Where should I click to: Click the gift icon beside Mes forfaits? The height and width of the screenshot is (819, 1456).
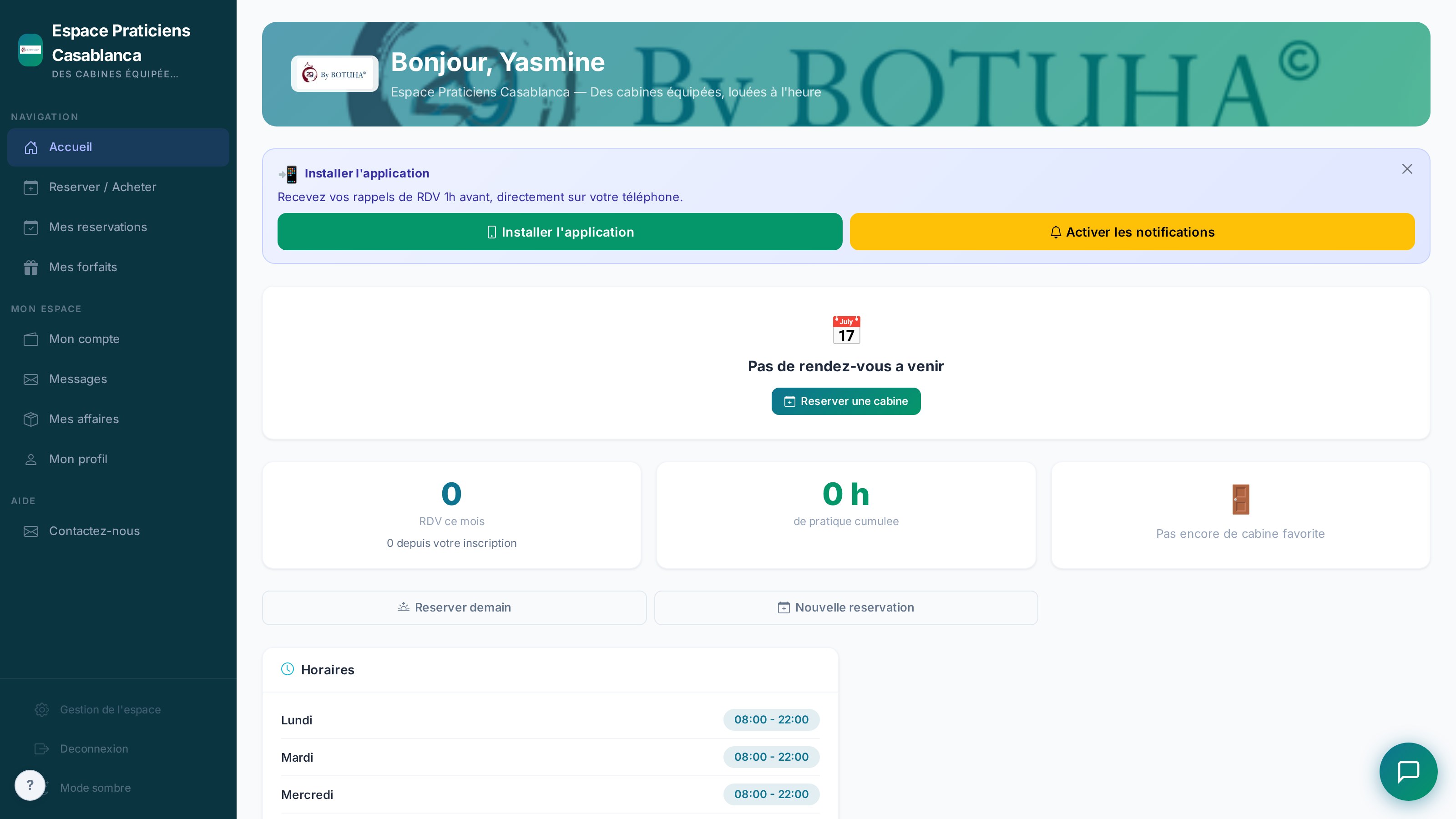tap(31, 268)
